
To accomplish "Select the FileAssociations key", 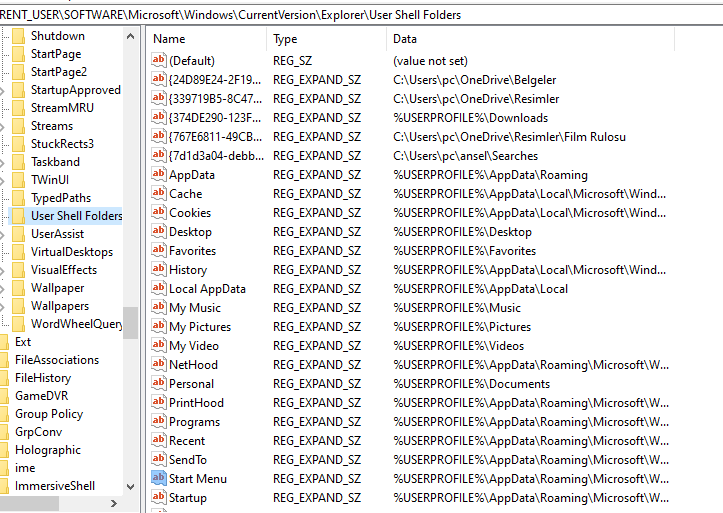I will [x=57, y=360].
